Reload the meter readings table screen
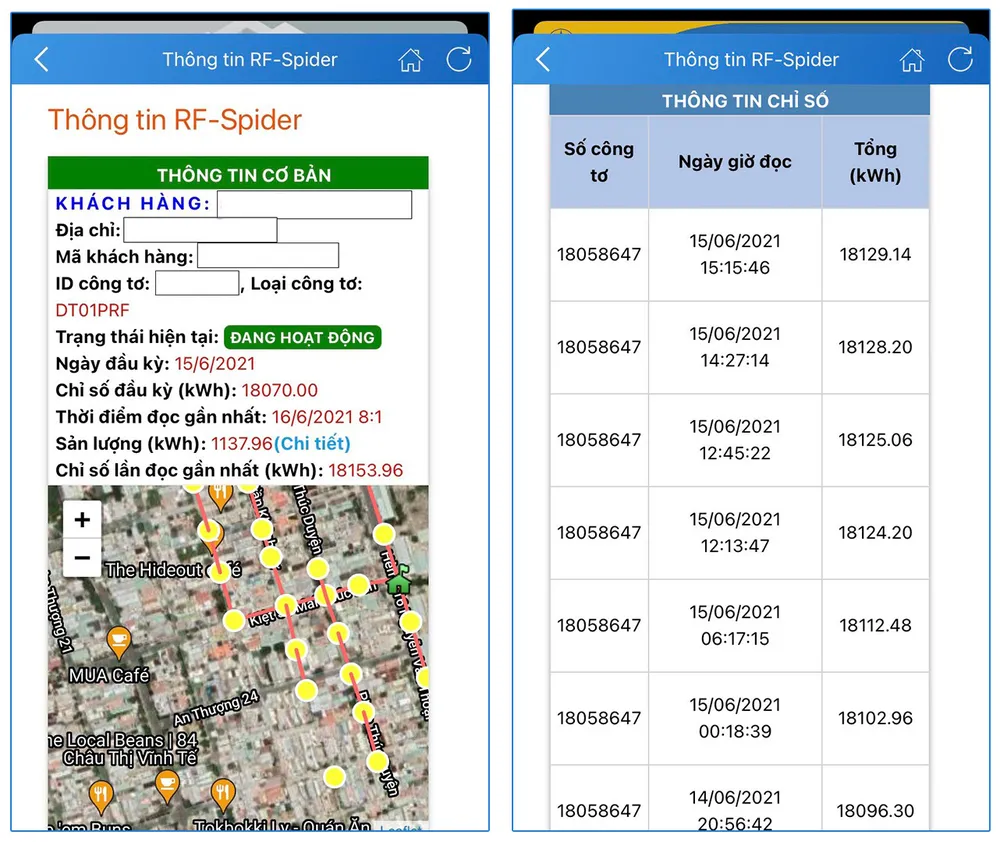This screenshot has width=1000, height=842. coord(960,59)
